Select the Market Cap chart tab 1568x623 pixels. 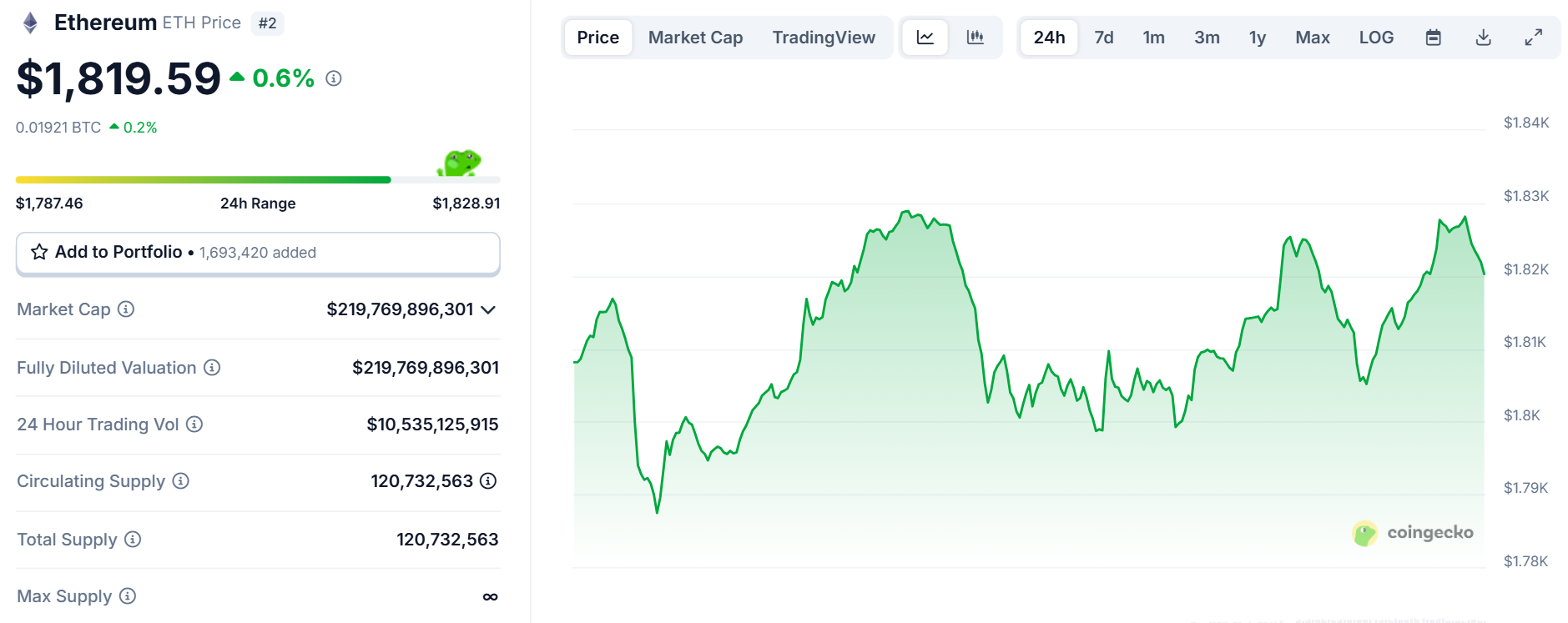coord(696,38)
